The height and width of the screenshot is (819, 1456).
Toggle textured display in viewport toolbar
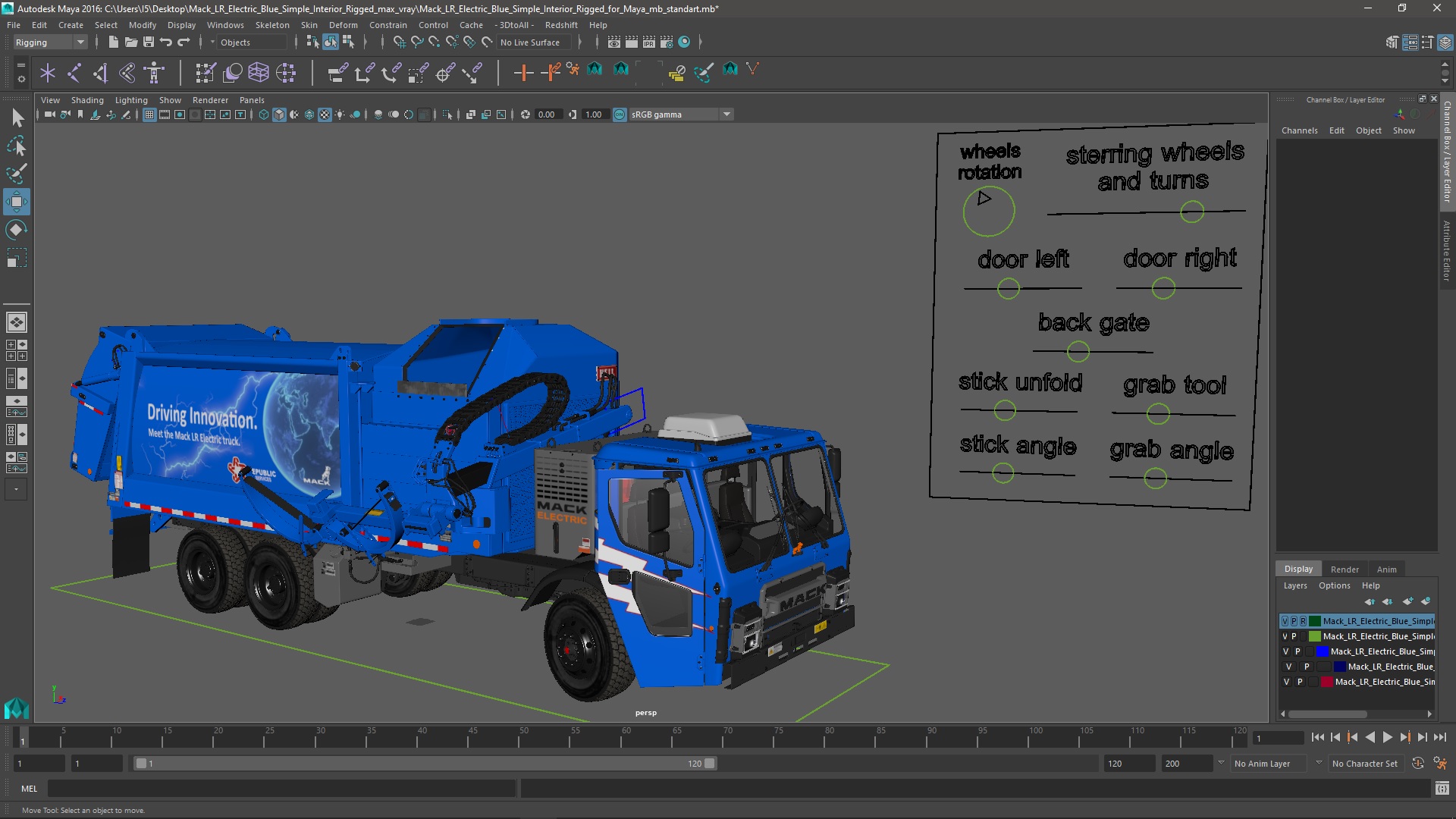click(325, 115)
